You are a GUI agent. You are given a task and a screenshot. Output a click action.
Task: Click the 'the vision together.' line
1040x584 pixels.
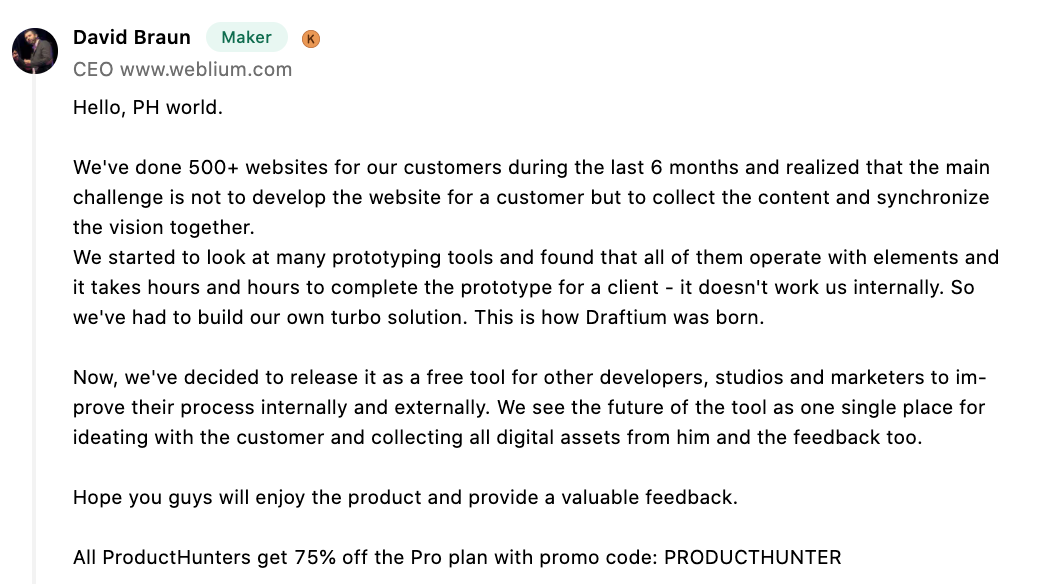pyautogui.click(x=163, y=228)
